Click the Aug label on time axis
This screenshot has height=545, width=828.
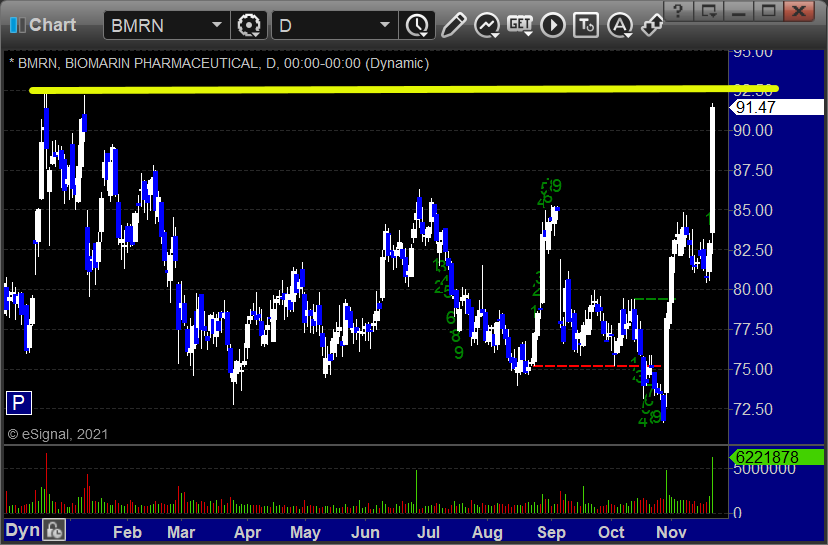[x=487, y=532]
